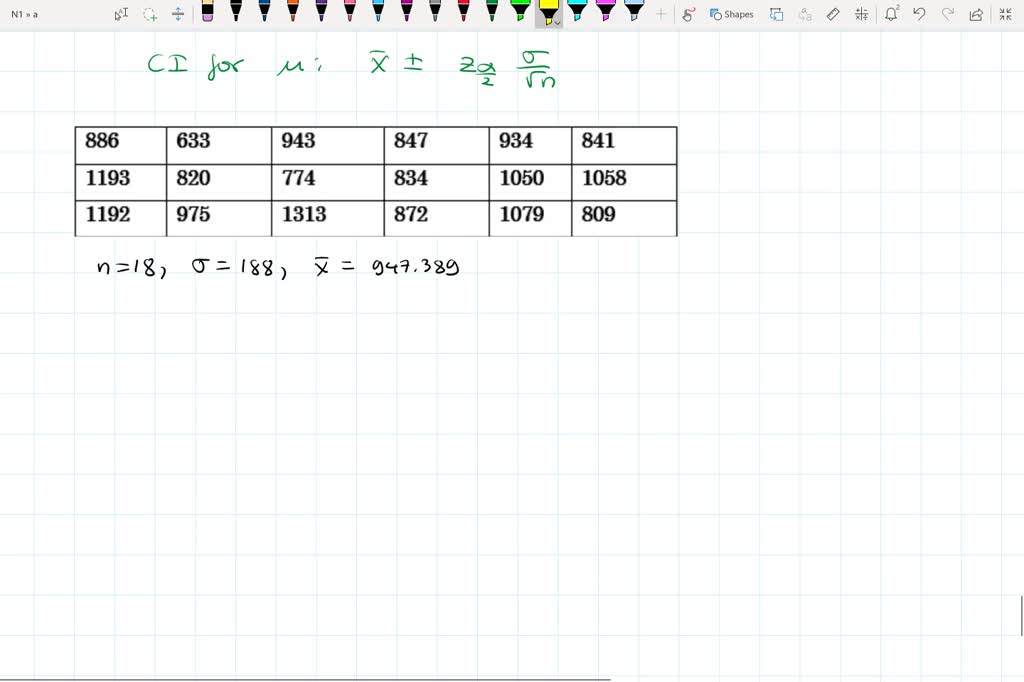The image size is (1024, 682).
Task: Undo the last ink stroke
Action: 920,14
